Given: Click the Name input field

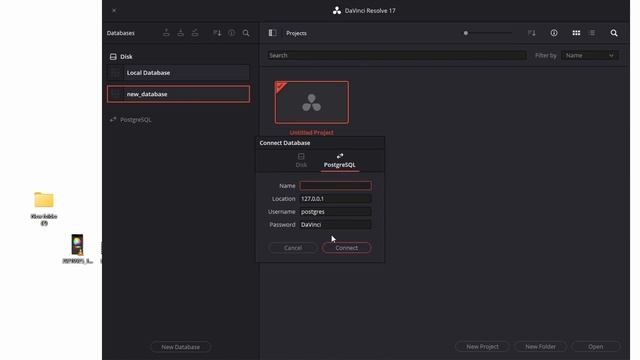Looking at the screenshot, I should click(336, 186).
